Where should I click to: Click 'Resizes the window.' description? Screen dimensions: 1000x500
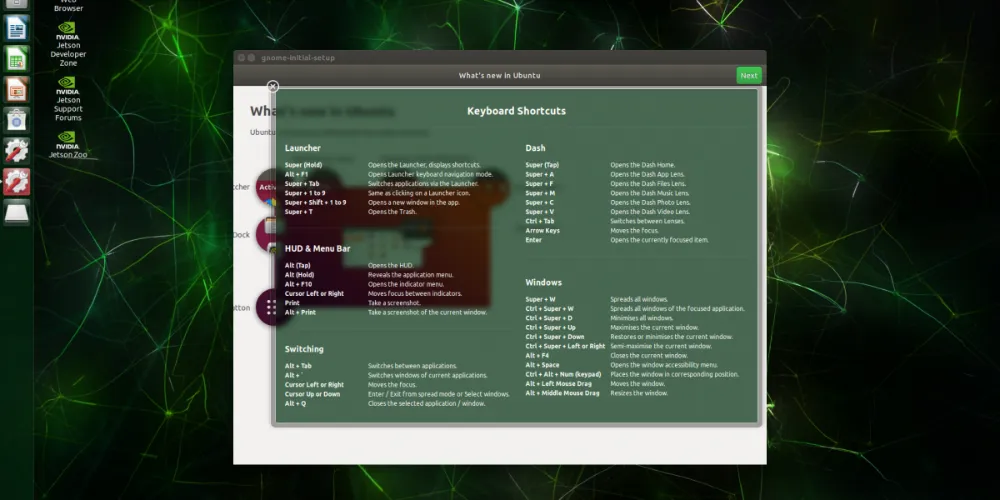[639, 393]
